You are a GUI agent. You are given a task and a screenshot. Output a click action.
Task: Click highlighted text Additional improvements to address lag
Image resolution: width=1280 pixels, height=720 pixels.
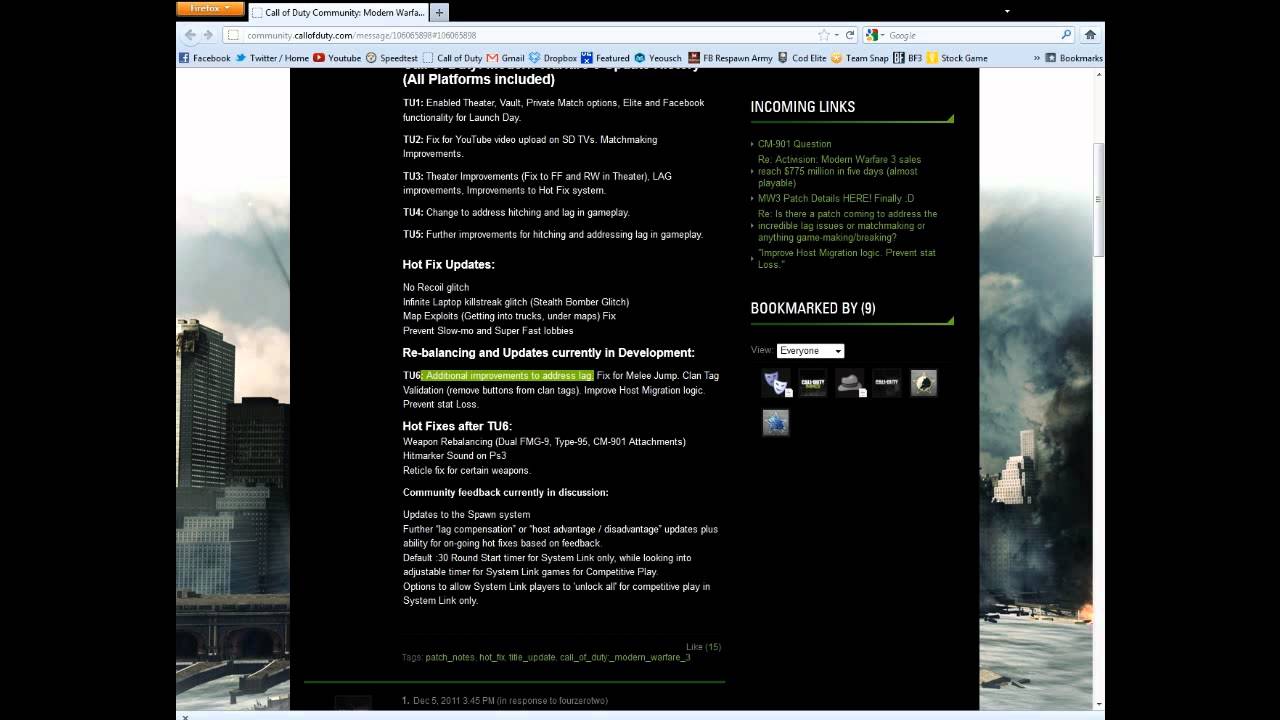pyautogui.click(x=508, y=376)
